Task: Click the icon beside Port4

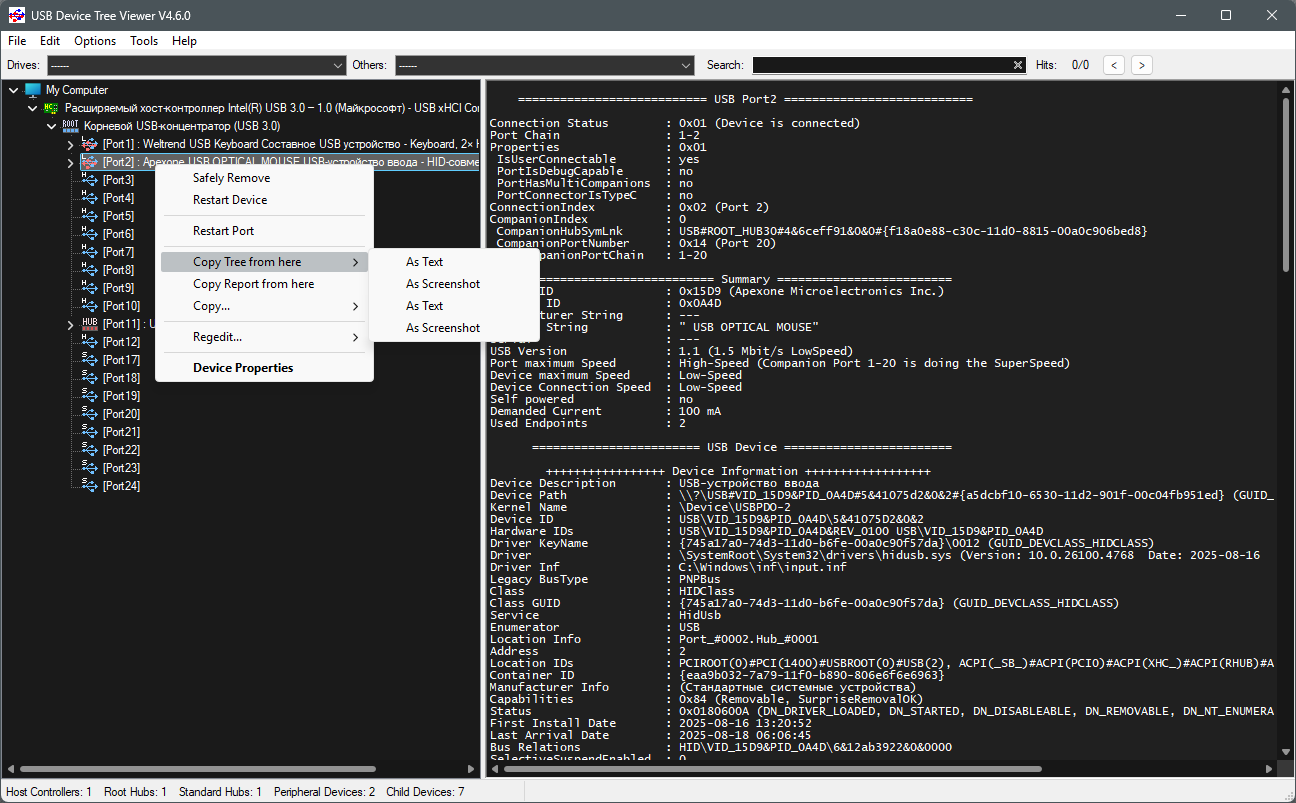Action: click(x=89, y=198)
